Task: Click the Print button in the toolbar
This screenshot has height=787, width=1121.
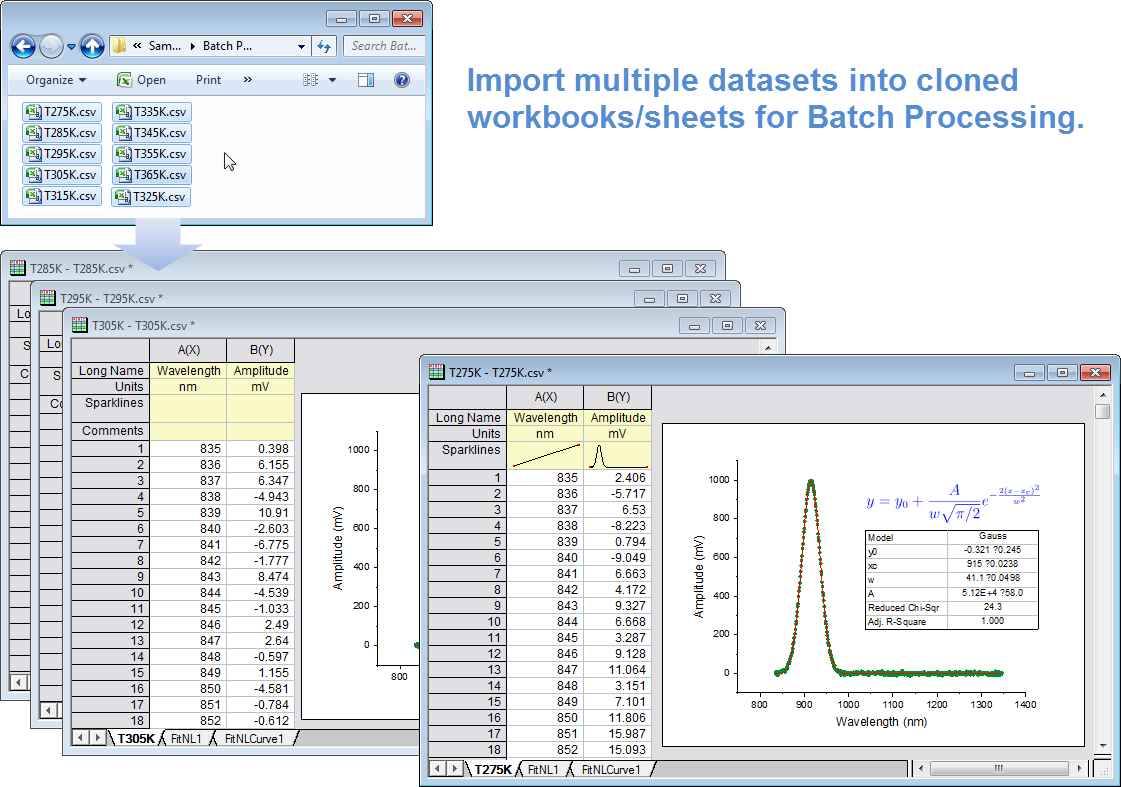Action: [x=209, y=80]
